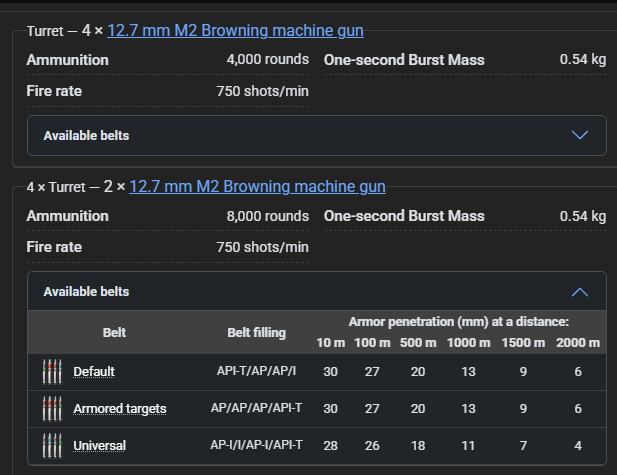Expand the first Available belts chevron
Viewport: 617px width, 475px height.
pyautogui.click(x=580, y=135)
